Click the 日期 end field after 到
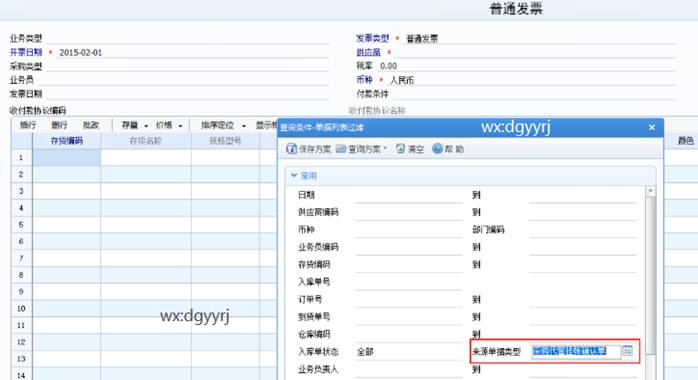The width and height of the screenshot is (698, 380). pos(582,195)
